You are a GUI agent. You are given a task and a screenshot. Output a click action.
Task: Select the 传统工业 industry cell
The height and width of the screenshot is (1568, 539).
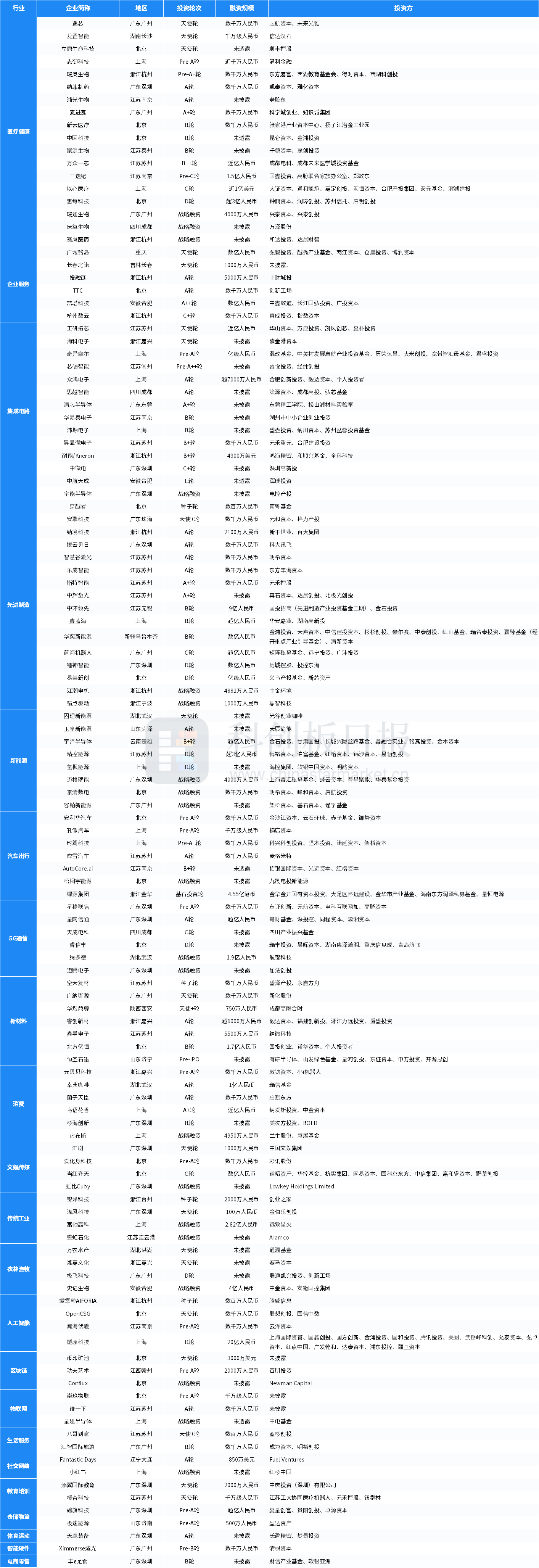pos(18,1219)
